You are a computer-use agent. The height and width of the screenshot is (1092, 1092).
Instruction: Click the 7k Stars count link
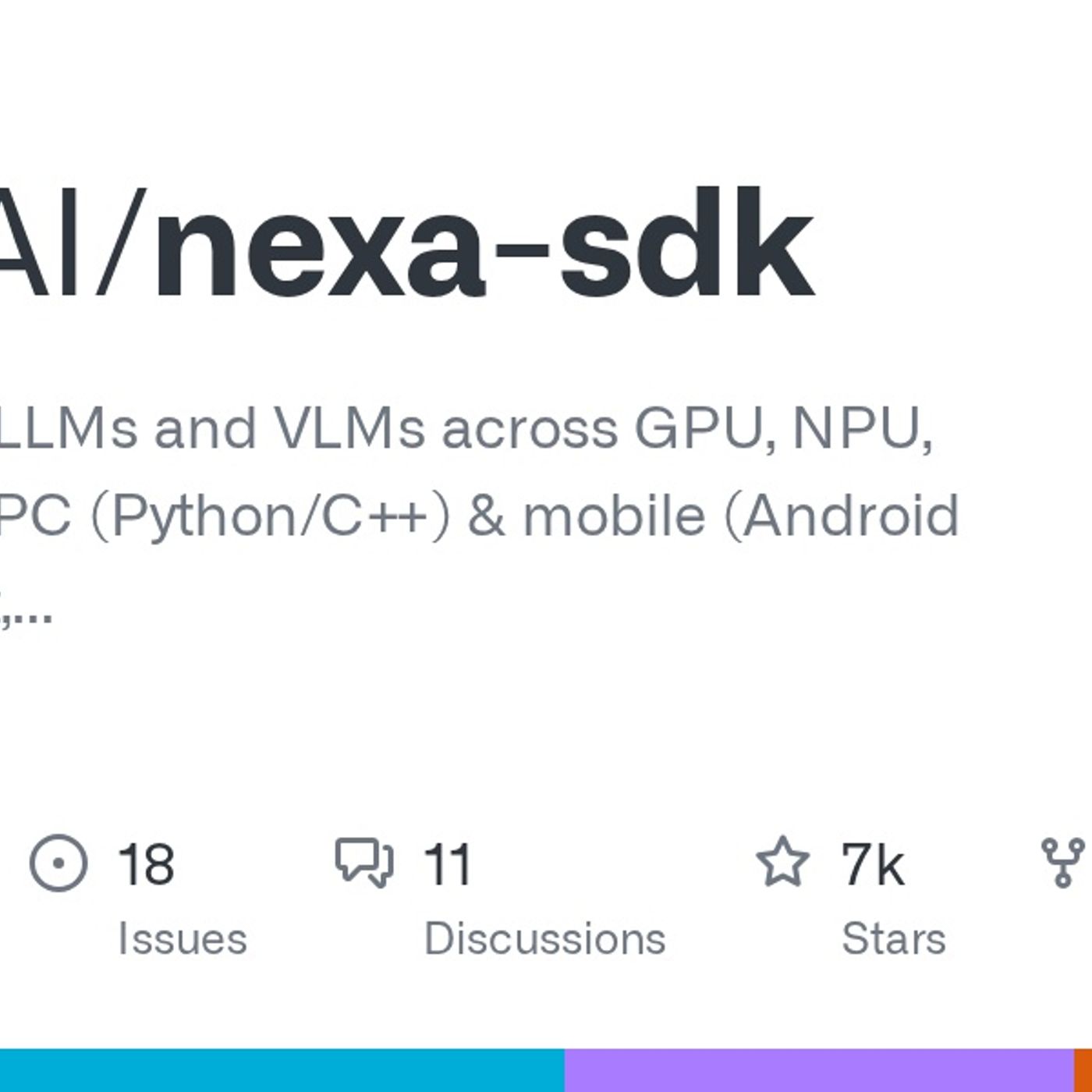(x=874, y=863)
